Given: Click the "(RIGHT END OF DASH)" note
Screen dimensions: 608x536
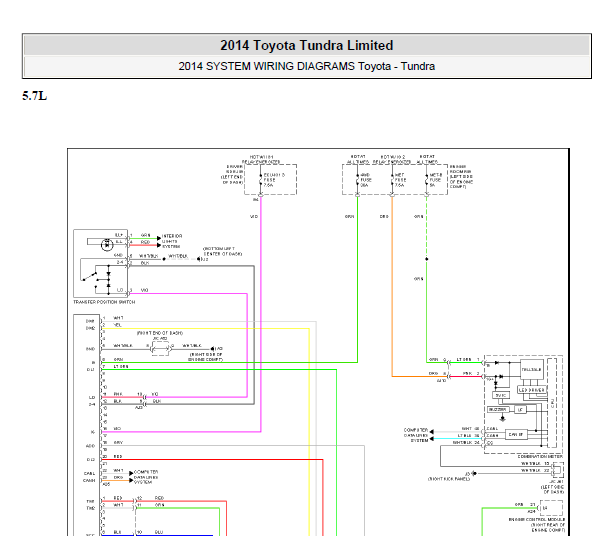Looking at the screenshot, I should tap(160, 333).
